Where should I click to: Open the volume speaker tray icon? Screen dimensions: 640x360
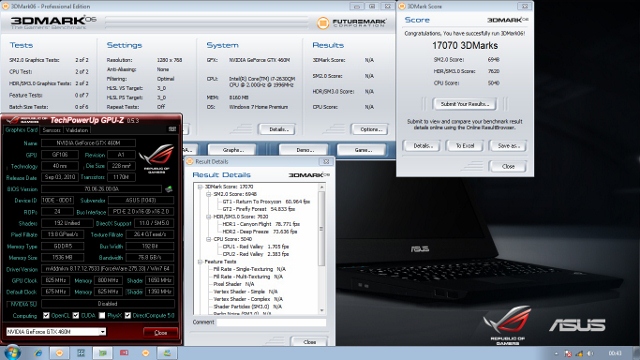point(590,353)
